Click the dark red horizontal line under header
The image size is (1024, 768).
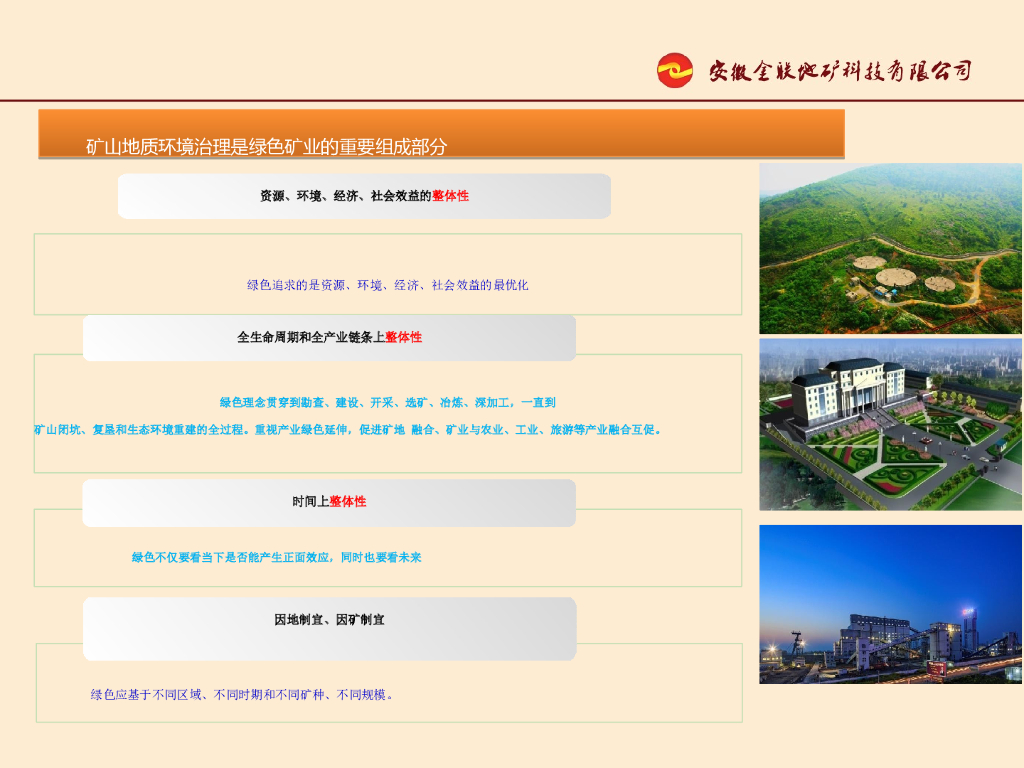click(512, 101)
